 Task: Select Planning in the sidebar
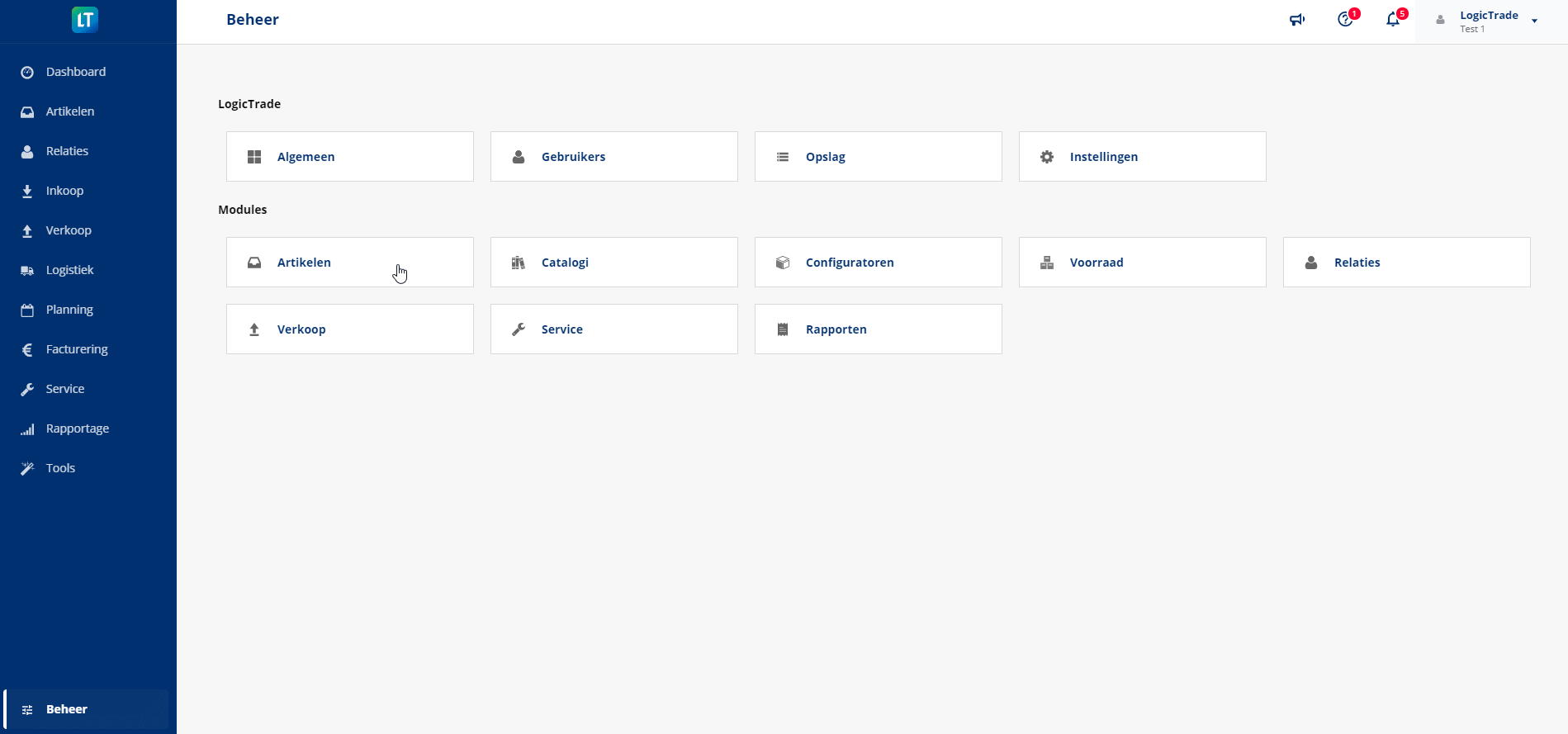[69, 310]
